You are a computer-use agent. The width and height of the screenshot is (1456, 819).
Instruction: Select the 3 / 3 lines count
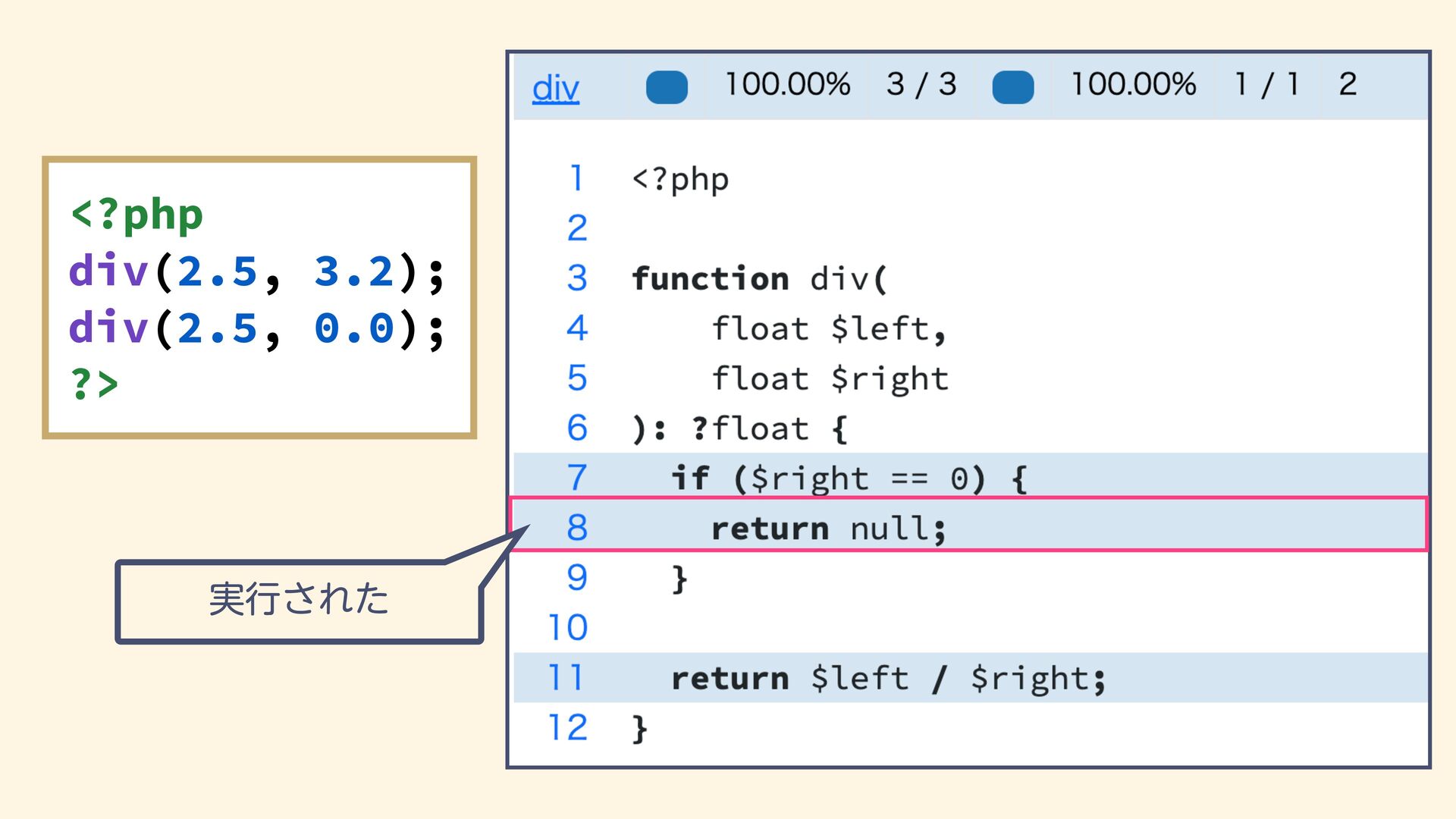point(921,84)
